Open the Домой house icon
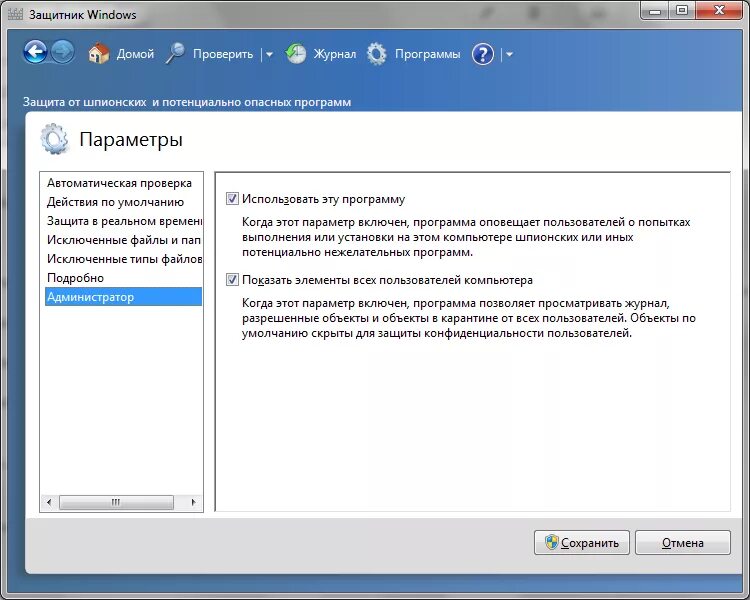 coord(99,54)
